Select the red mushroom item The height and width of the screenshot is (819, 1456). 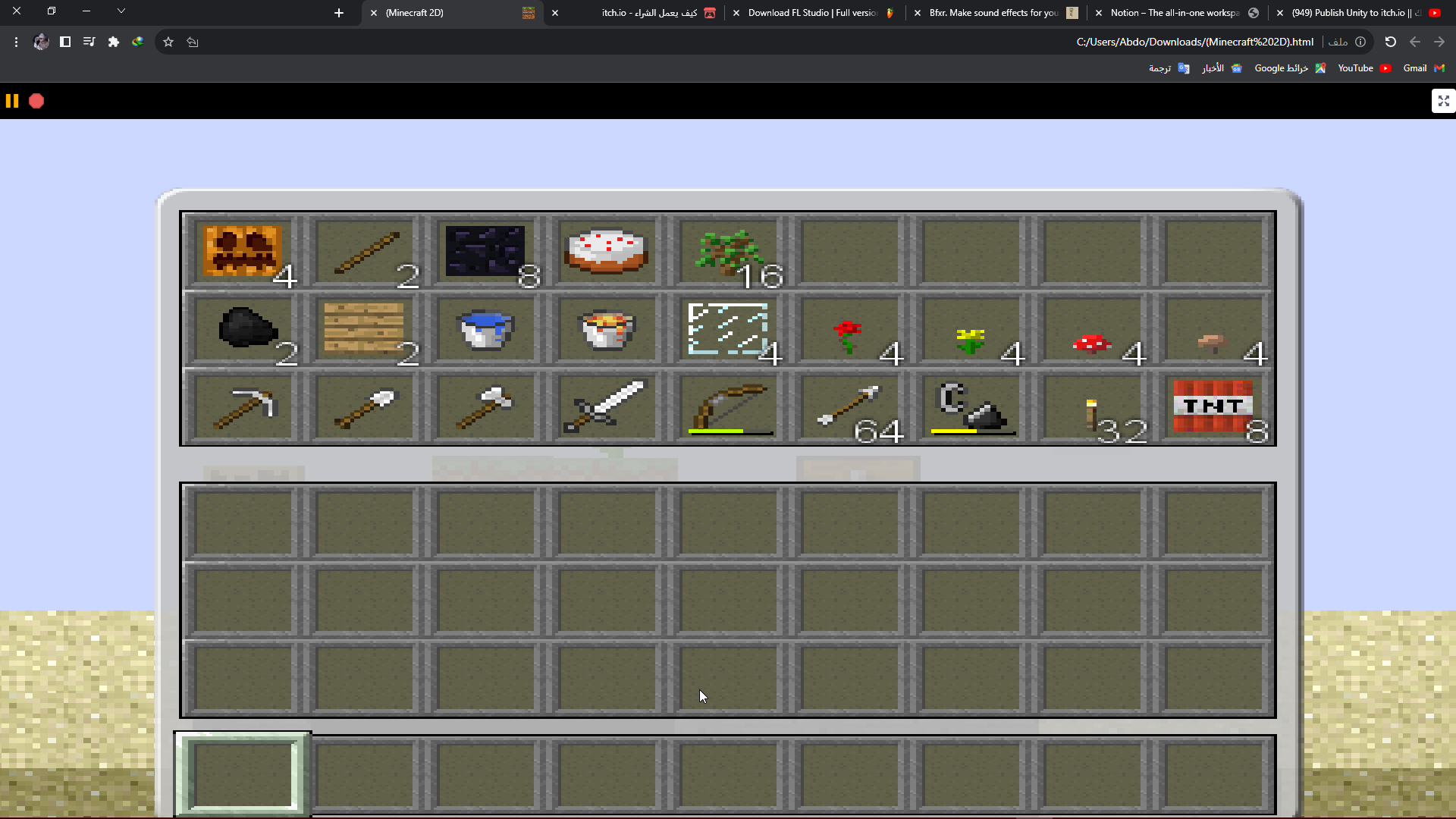click(x=1091, y=344)
